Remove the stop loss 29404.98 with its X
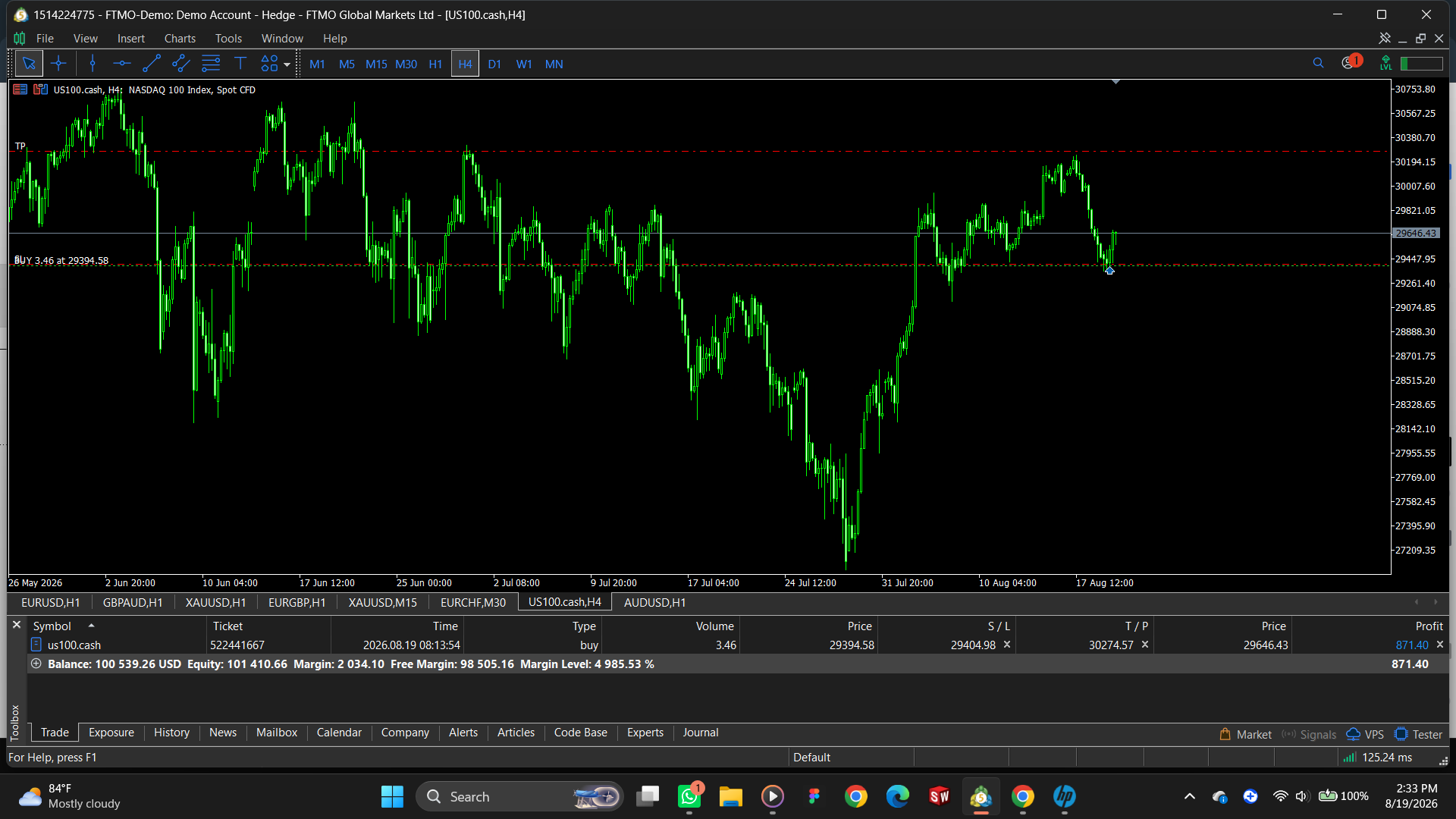The height and width of the screenshot is (819, 1456). 1007,645
